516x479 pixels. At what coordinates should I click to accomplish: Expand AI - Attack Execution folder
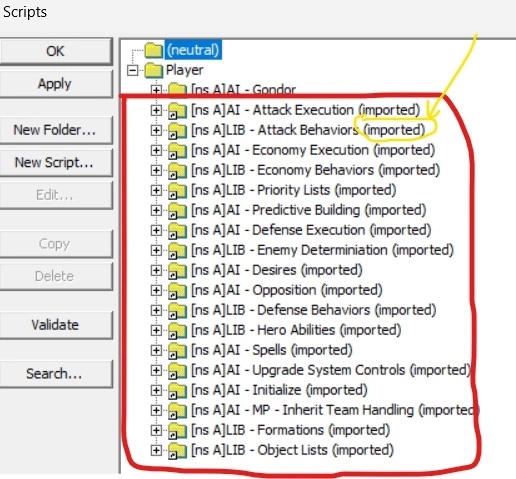point(156,110)
